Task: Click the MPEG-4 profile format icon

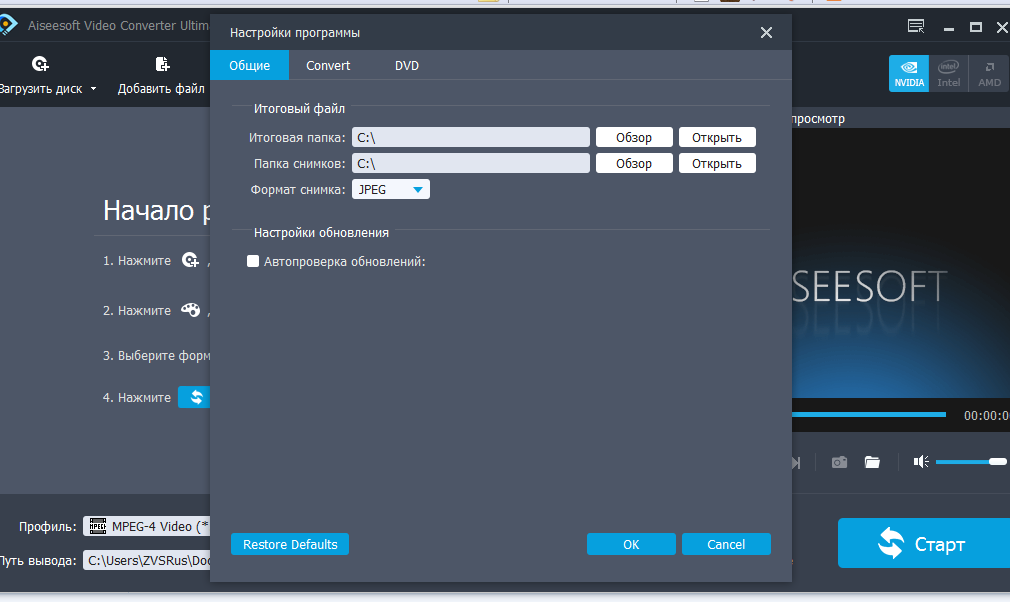Action: pyautogui.click(x=98, y=526)
